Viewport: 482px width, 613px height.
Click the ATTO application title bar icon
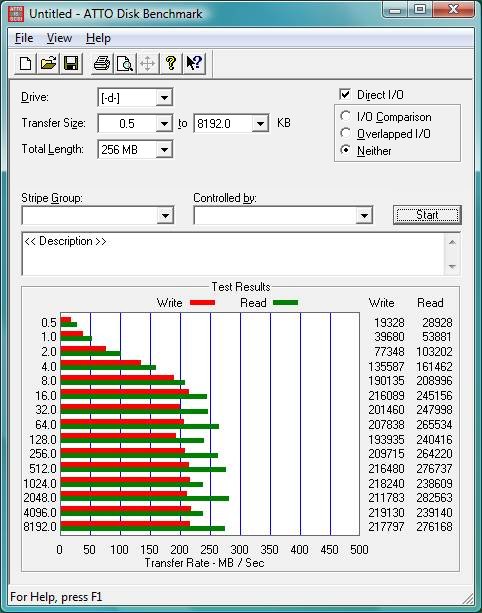tap(16, 14)
